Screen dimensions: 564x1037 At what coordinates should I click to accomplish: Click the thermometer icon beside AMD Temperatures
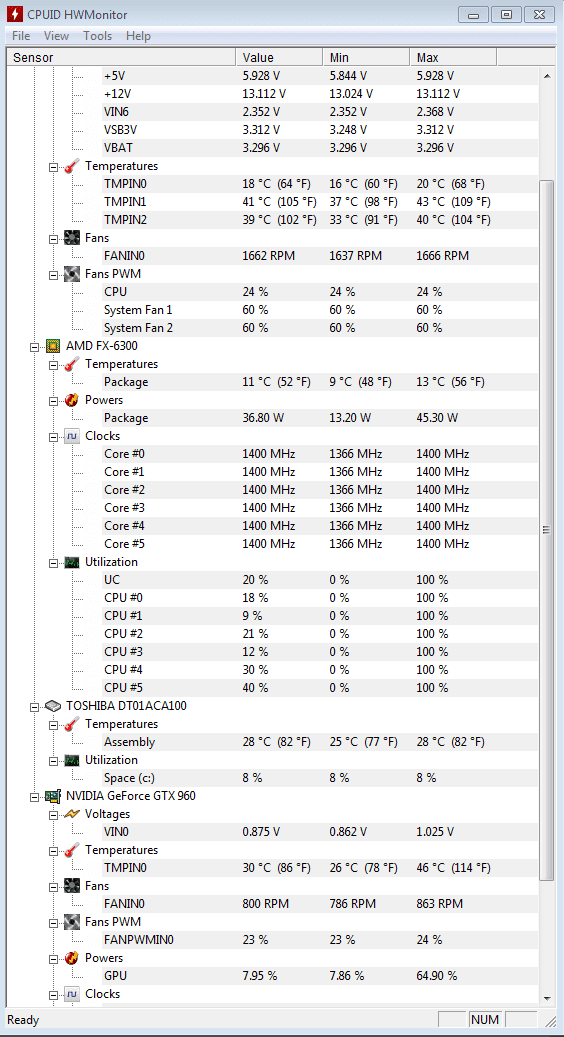pyautogui.click(x=72, y=364)
